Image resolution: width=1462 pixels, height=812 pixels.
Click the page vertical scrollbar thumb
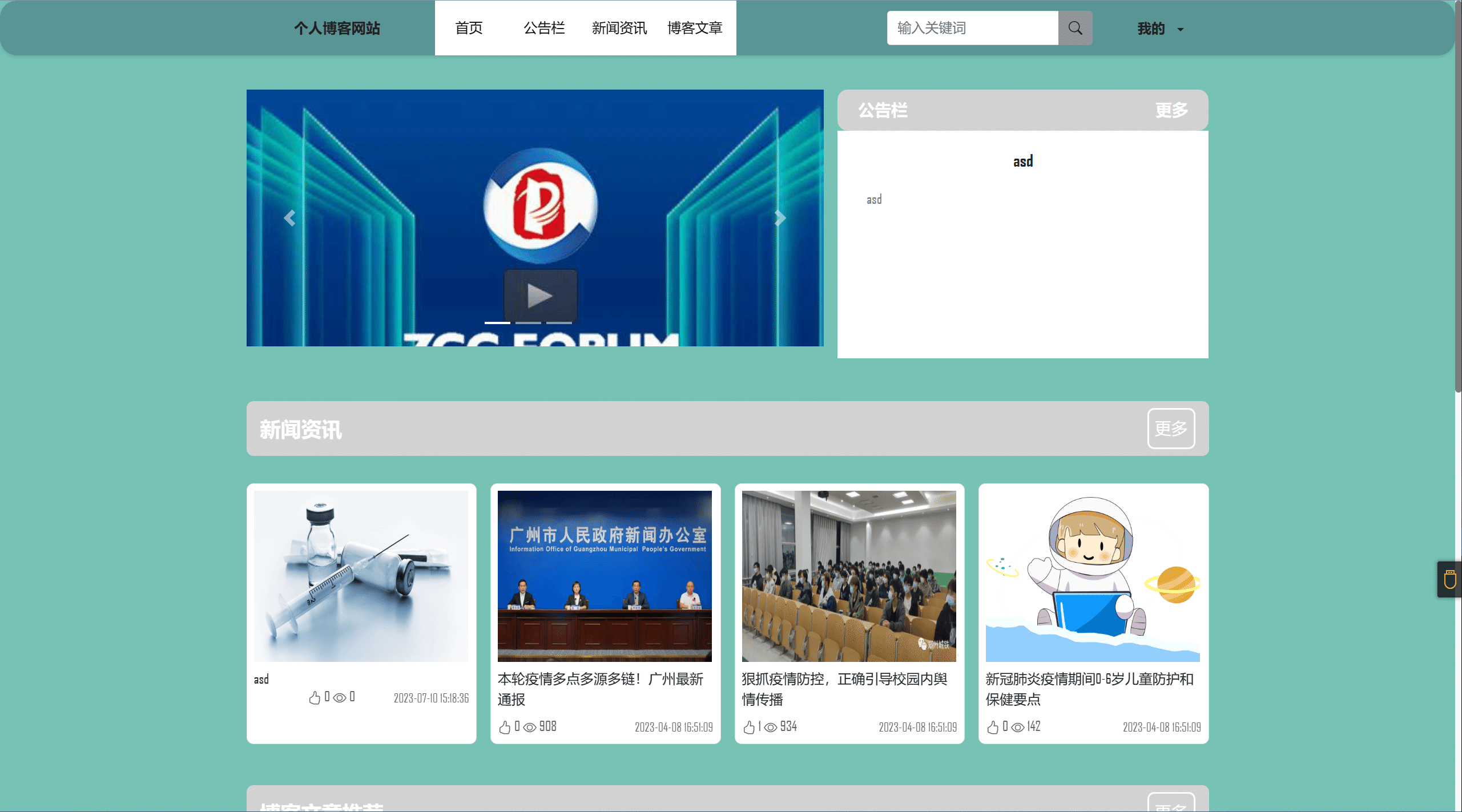(1458, 197)
